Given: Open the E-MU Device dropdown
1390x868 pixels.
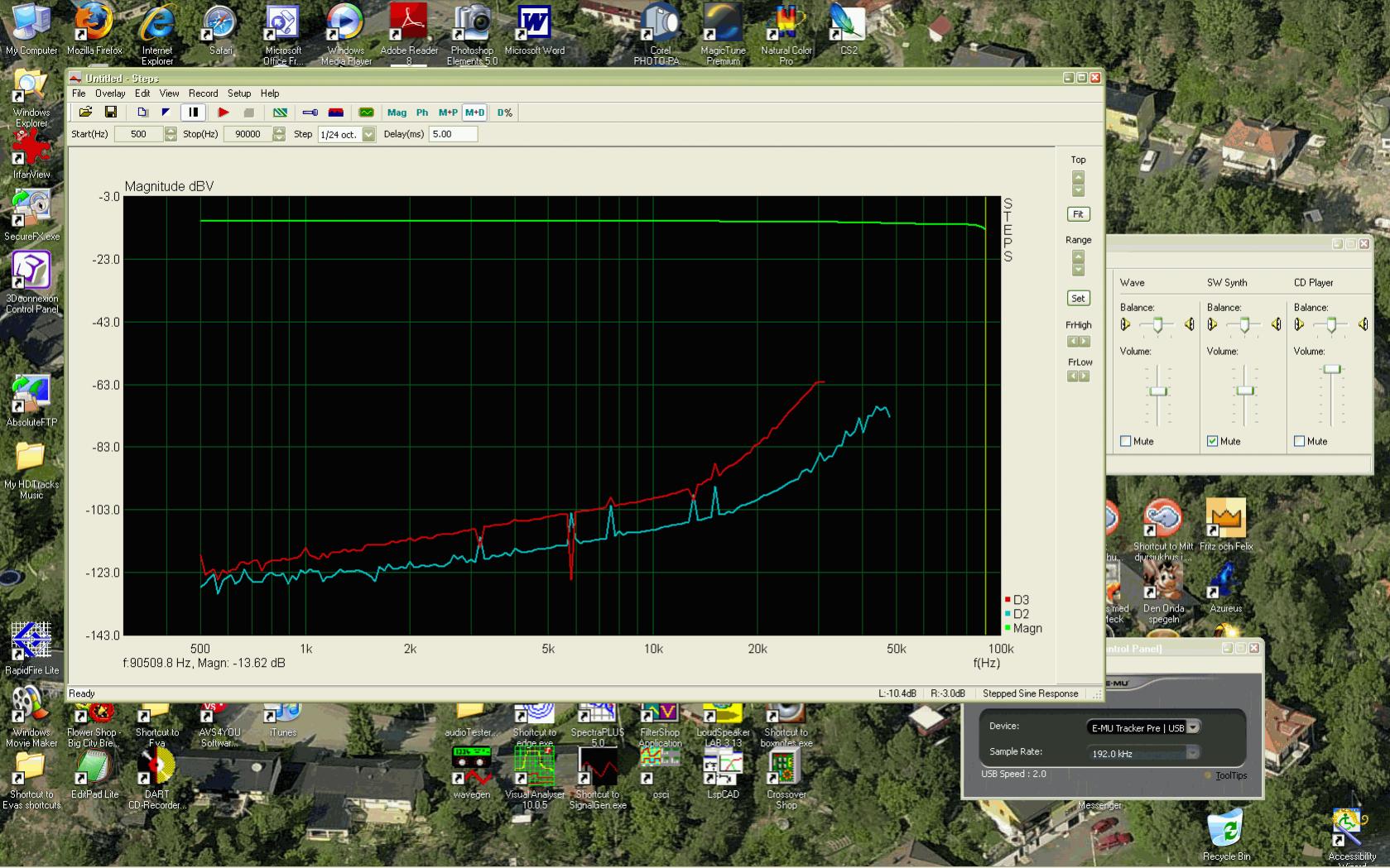Looking at the screenshot, I should coord(1194,727).
